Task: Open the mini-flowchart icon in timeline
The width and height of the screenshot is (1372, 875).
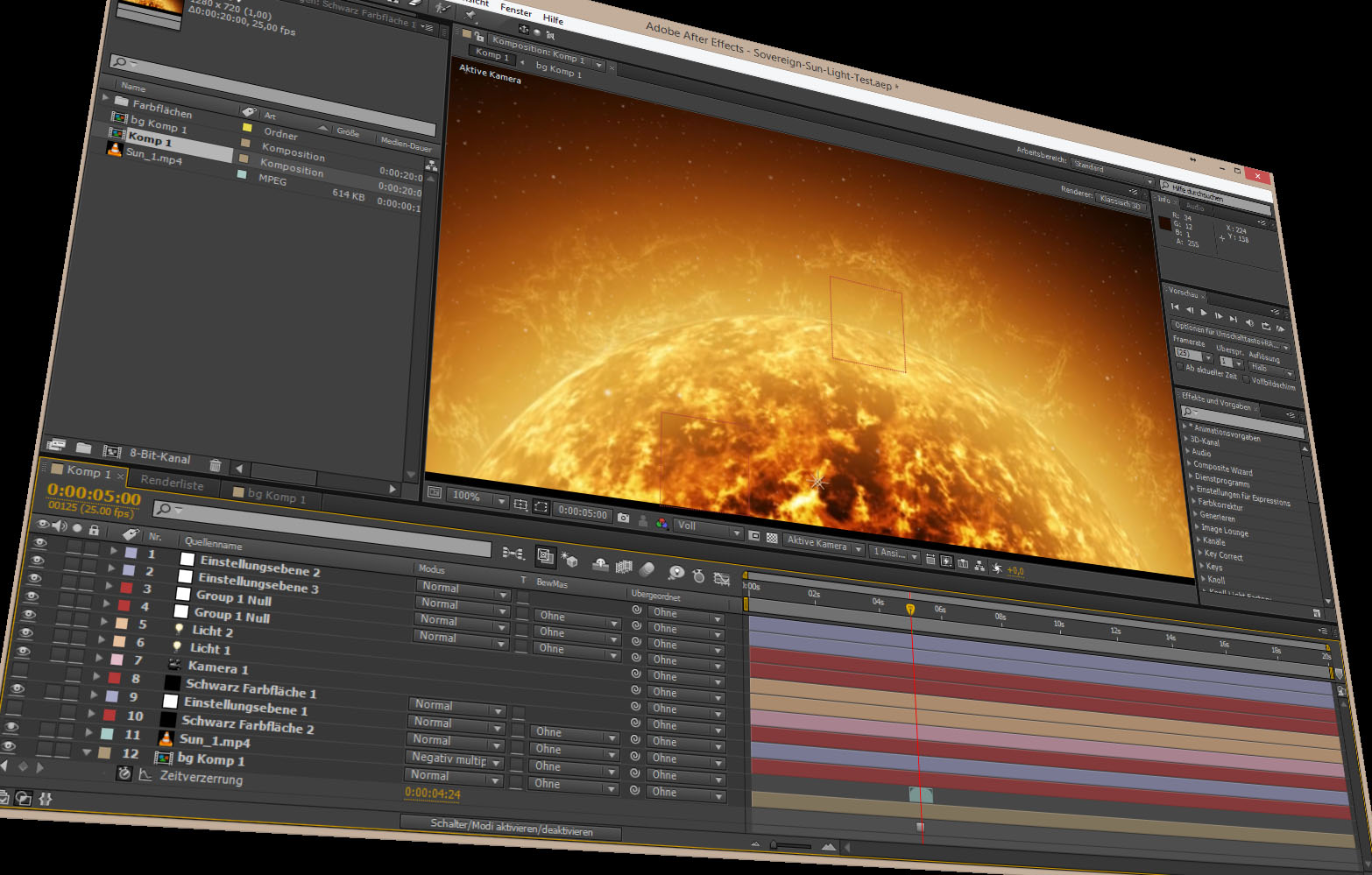Action: coord(513,553)
